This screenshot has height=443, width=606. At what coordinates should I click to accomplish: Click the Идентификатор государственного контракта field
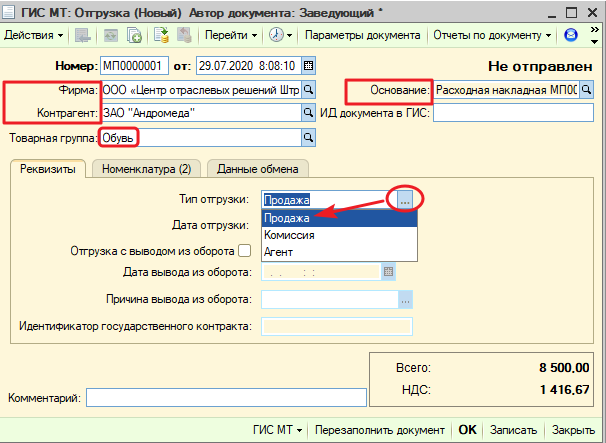[x=337, y=327]
